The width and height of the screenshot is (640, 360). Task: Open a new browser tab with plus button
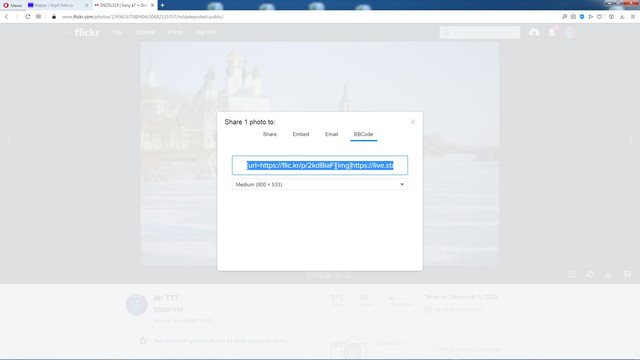[x=162, y=5]
